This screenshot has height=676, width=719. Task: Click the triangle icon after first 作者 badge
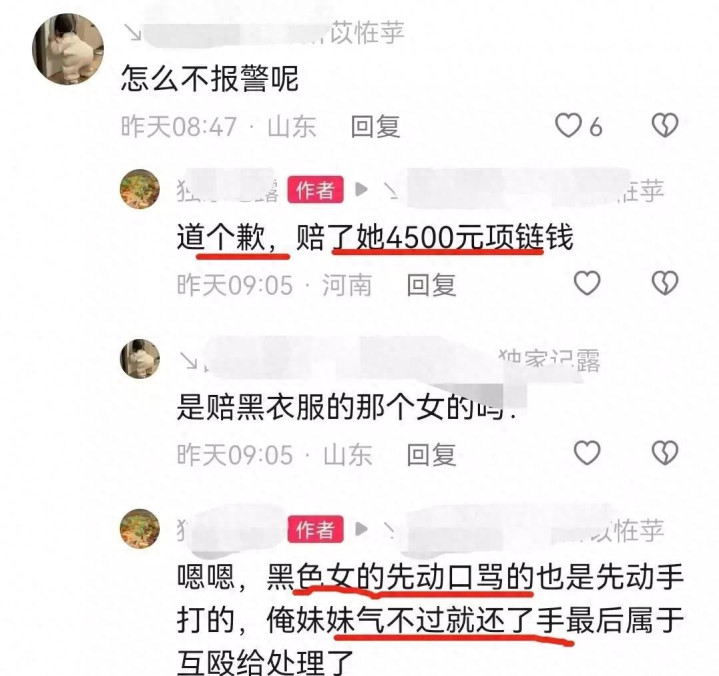coord(362,189)
